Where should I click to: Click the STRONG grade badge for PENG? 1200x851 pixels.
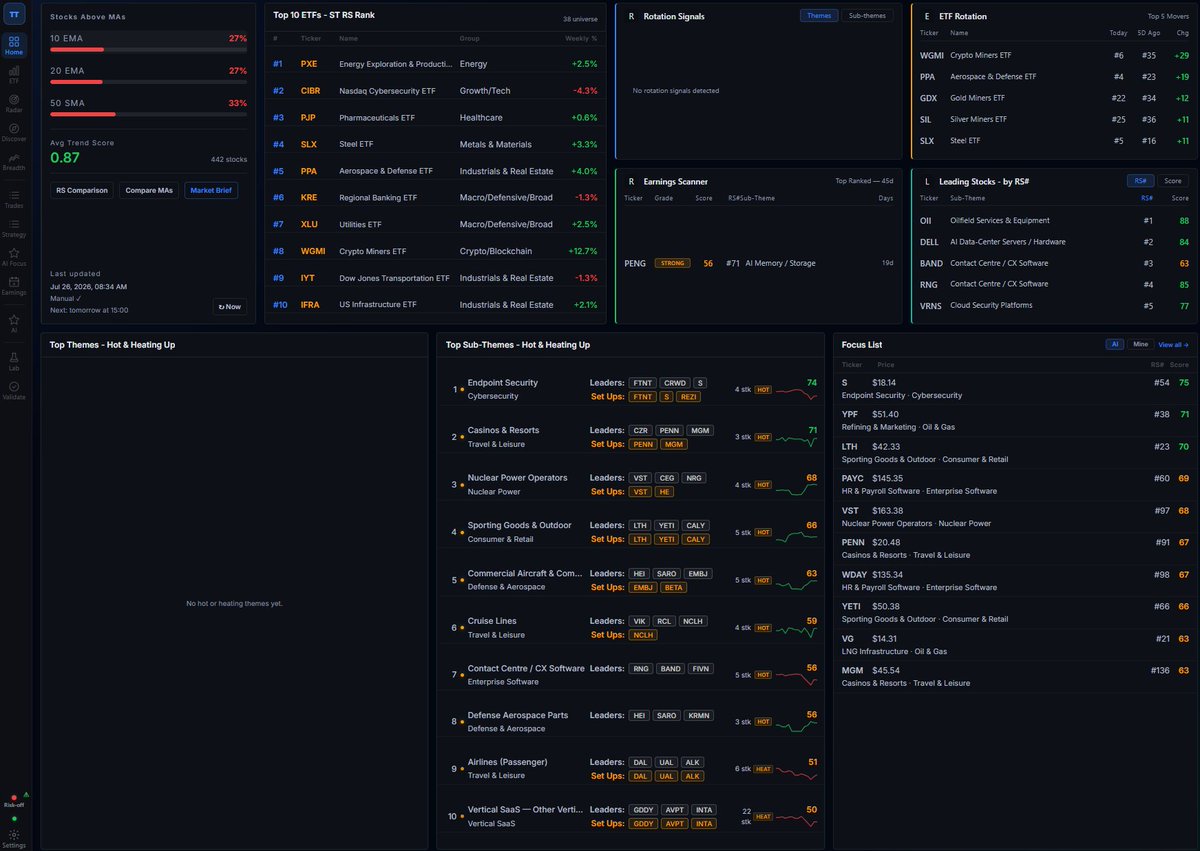point(673,263)
